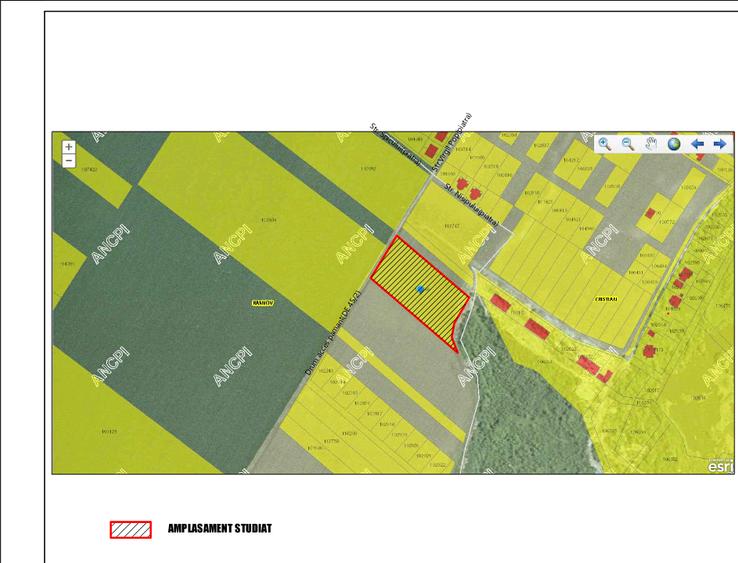738x563 pixels.
Task: Click the esri logo on map
Action: tap(720, 465)
